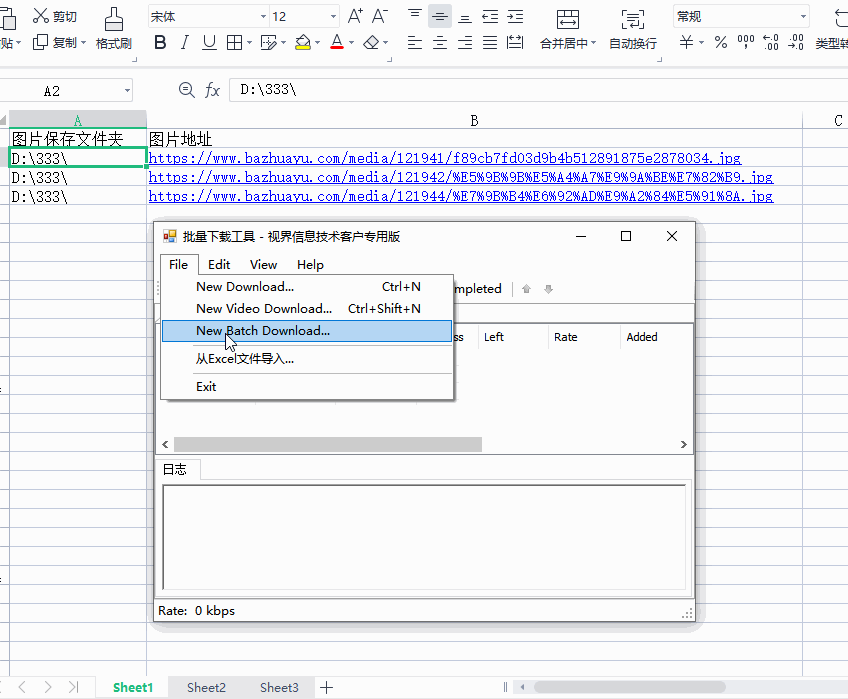
Task: Click the Cut (剪切) scissors icon
Action: [41, 16]
